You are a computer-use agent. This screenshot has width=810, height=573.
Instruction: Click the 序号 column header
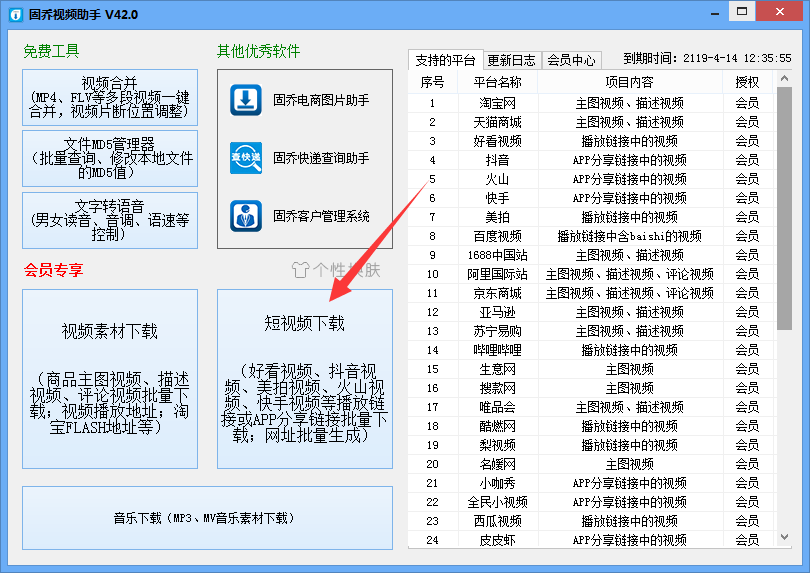(x=432, y=82)
